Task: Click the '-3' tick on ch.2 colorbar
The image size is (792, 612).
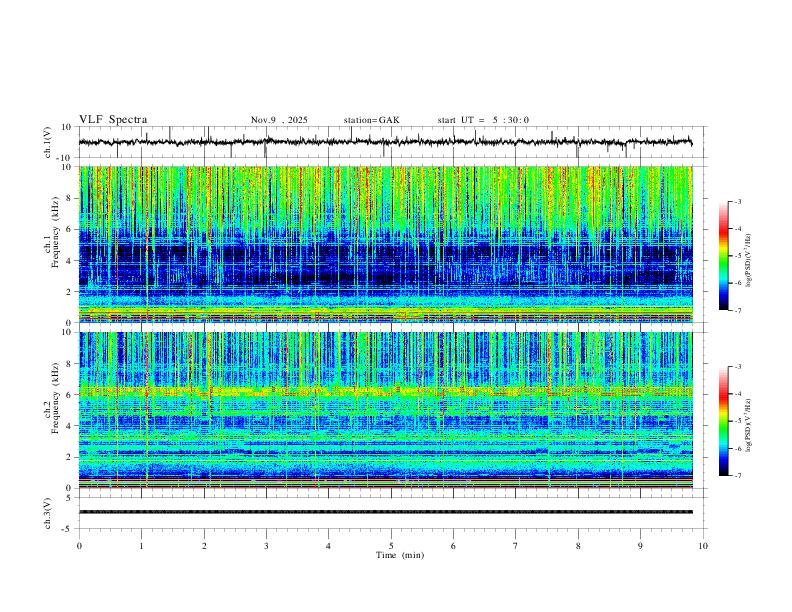Action: click(737, 367)
